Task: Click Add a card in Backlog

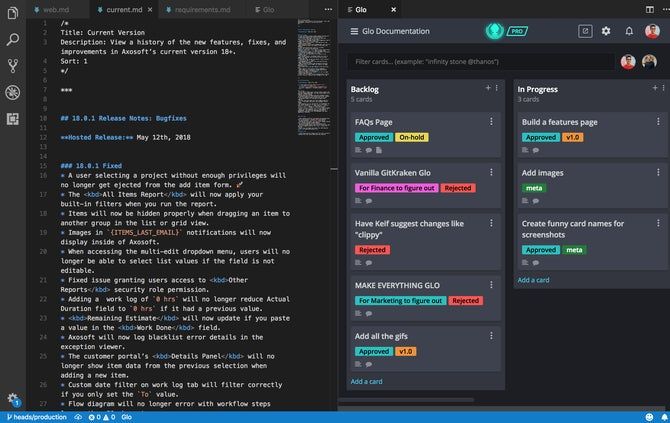Action: pos(366,382)
